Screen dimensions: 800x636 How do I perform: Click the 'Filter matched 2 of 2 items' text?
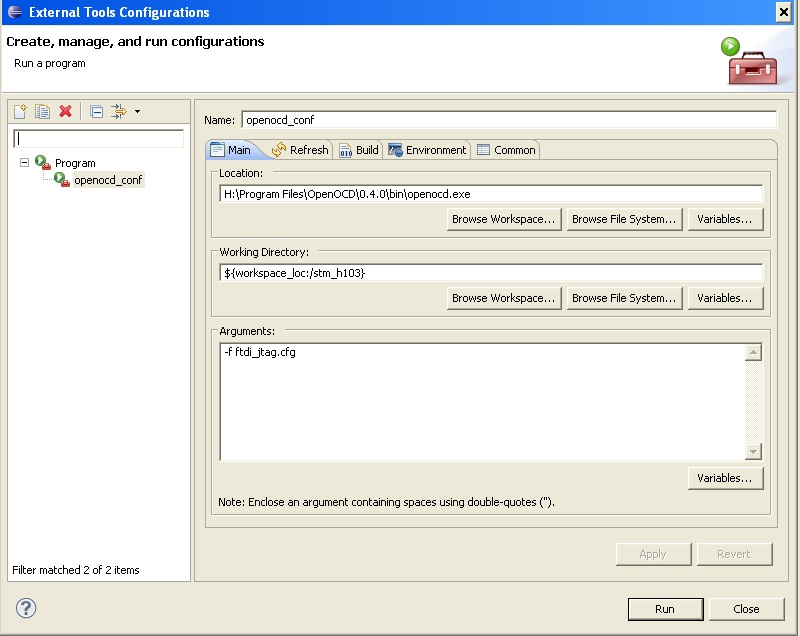point(76,570)
